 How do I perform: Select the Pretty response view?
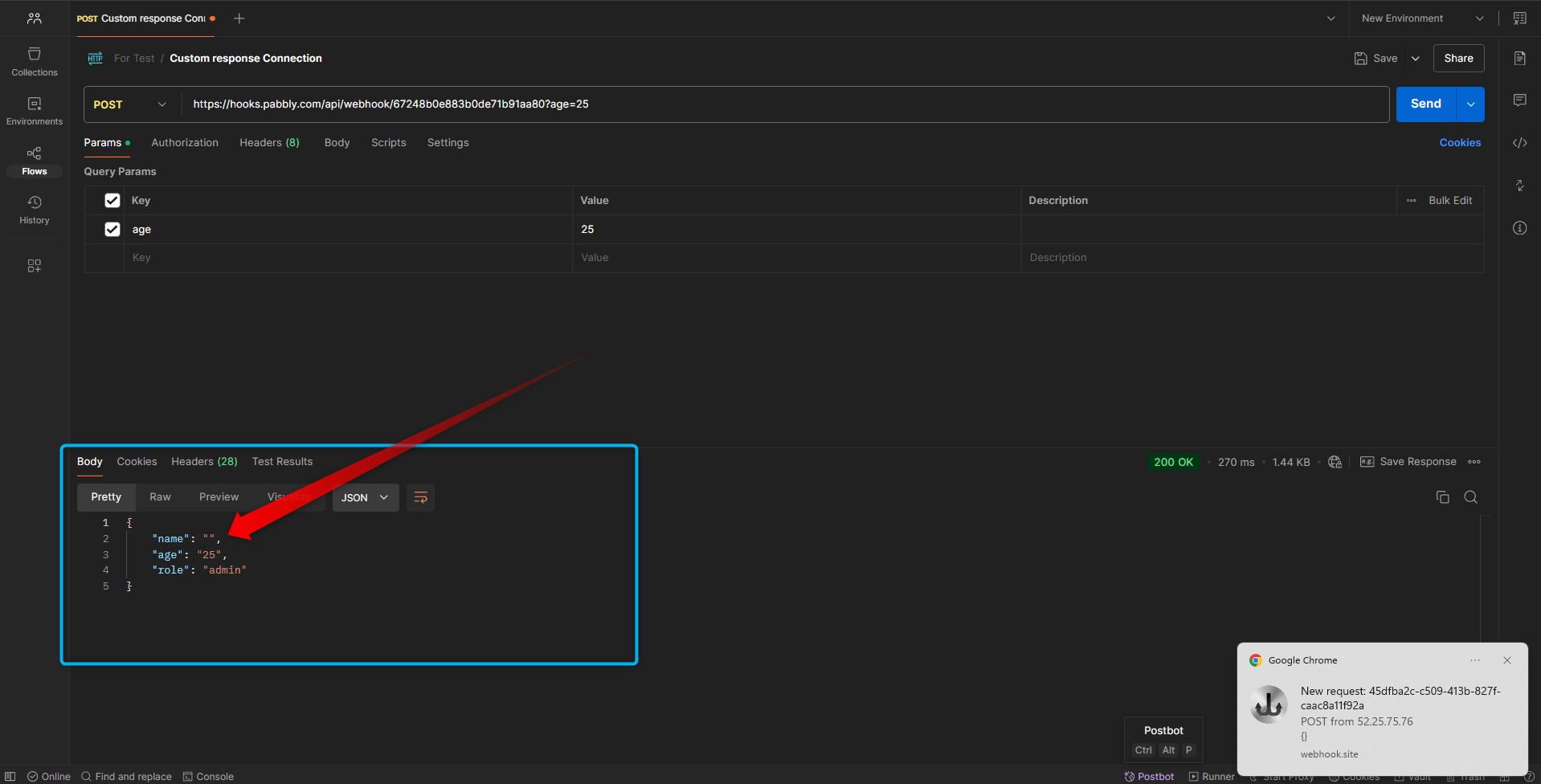[106, 497]
